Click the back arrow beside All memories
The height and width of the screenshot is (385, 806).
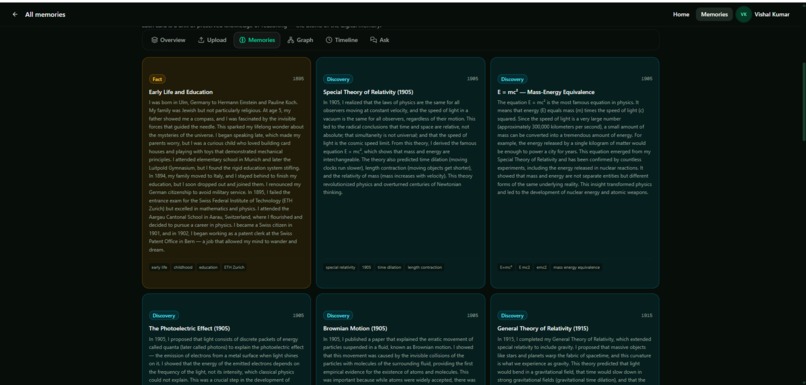[x=15, y=14]
